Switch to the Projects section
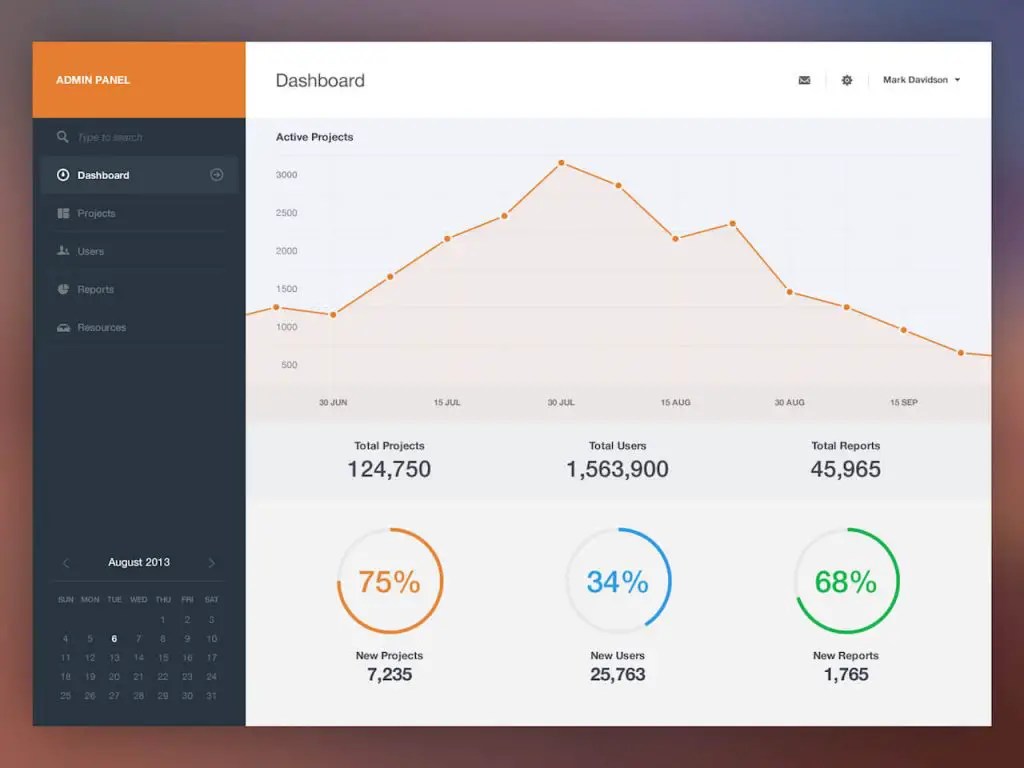Image resolution: width=1024 pixels, height=768 pixels. 98,213
